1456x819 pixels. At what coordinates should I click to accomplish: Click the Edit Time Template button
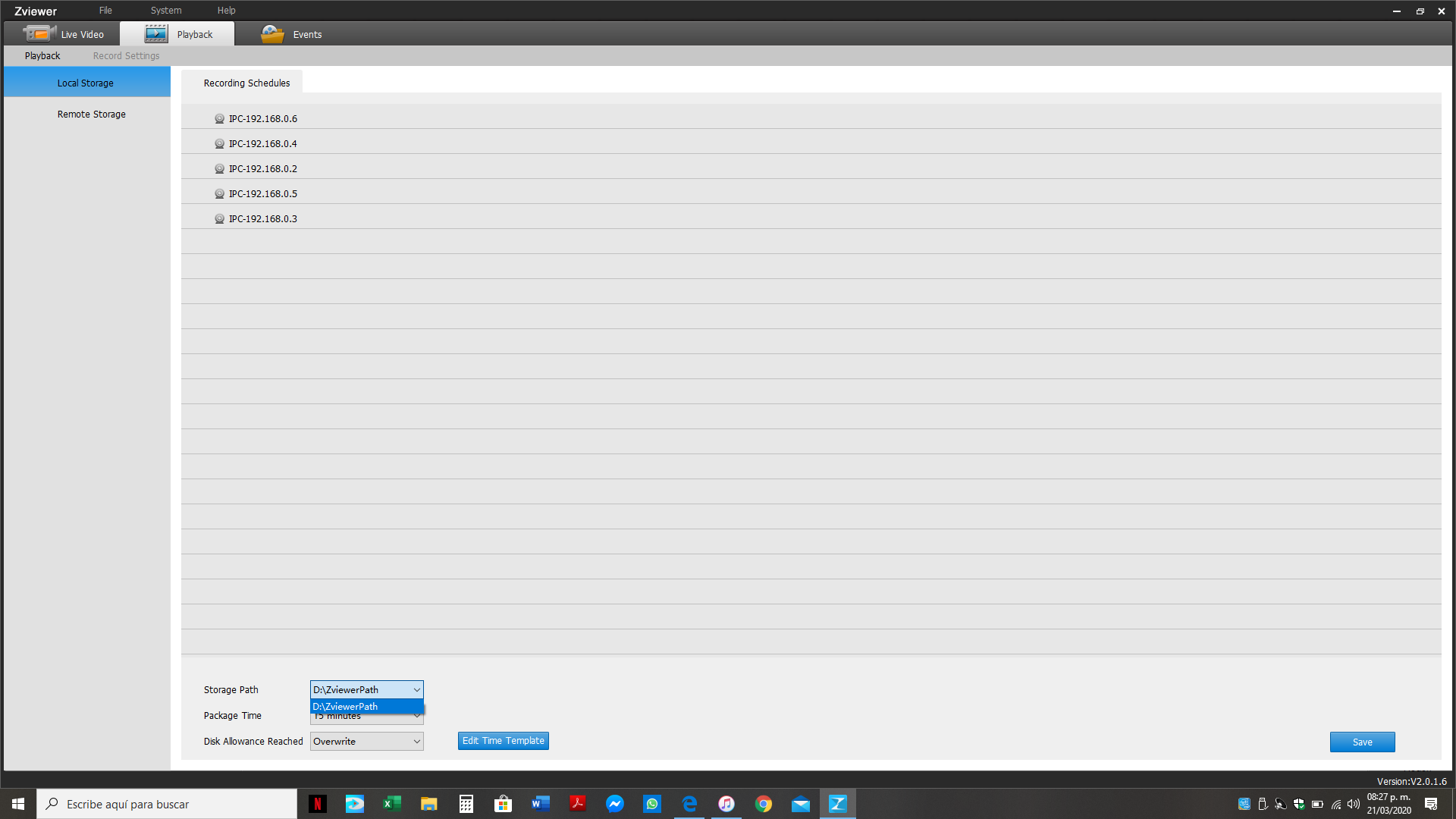504,741
